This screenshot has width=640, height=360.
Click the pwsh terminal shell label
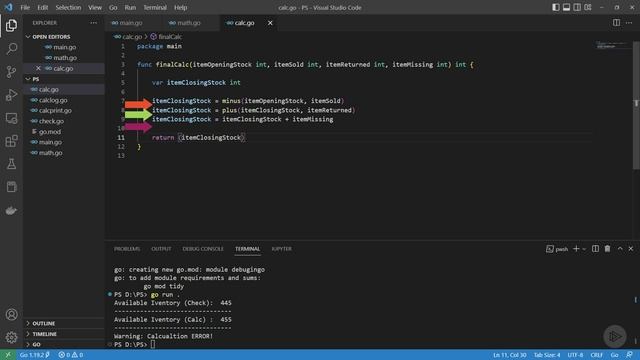click(x=557, y=249)
